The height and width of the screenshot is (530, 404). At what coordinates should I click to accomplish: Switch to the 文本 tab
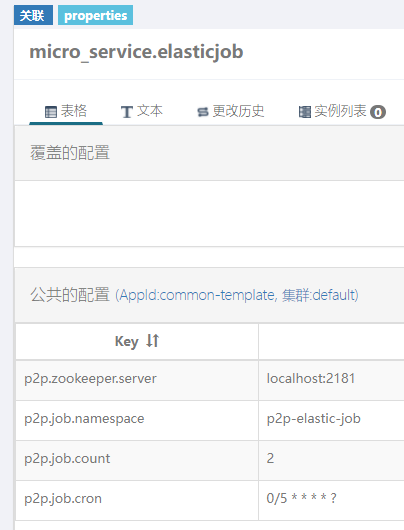[142, 111]
